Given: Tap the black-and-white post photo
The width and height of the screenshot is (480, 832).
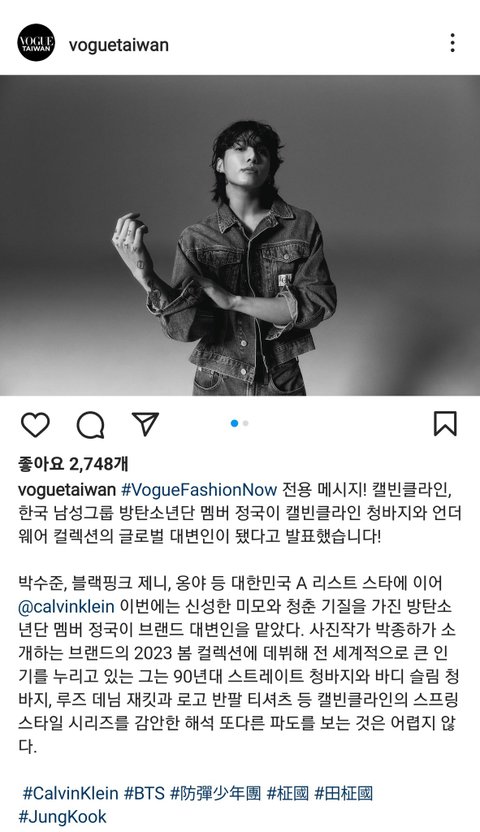Looking at the screenshot, I should pyautogui.click(x=240, y=235).
